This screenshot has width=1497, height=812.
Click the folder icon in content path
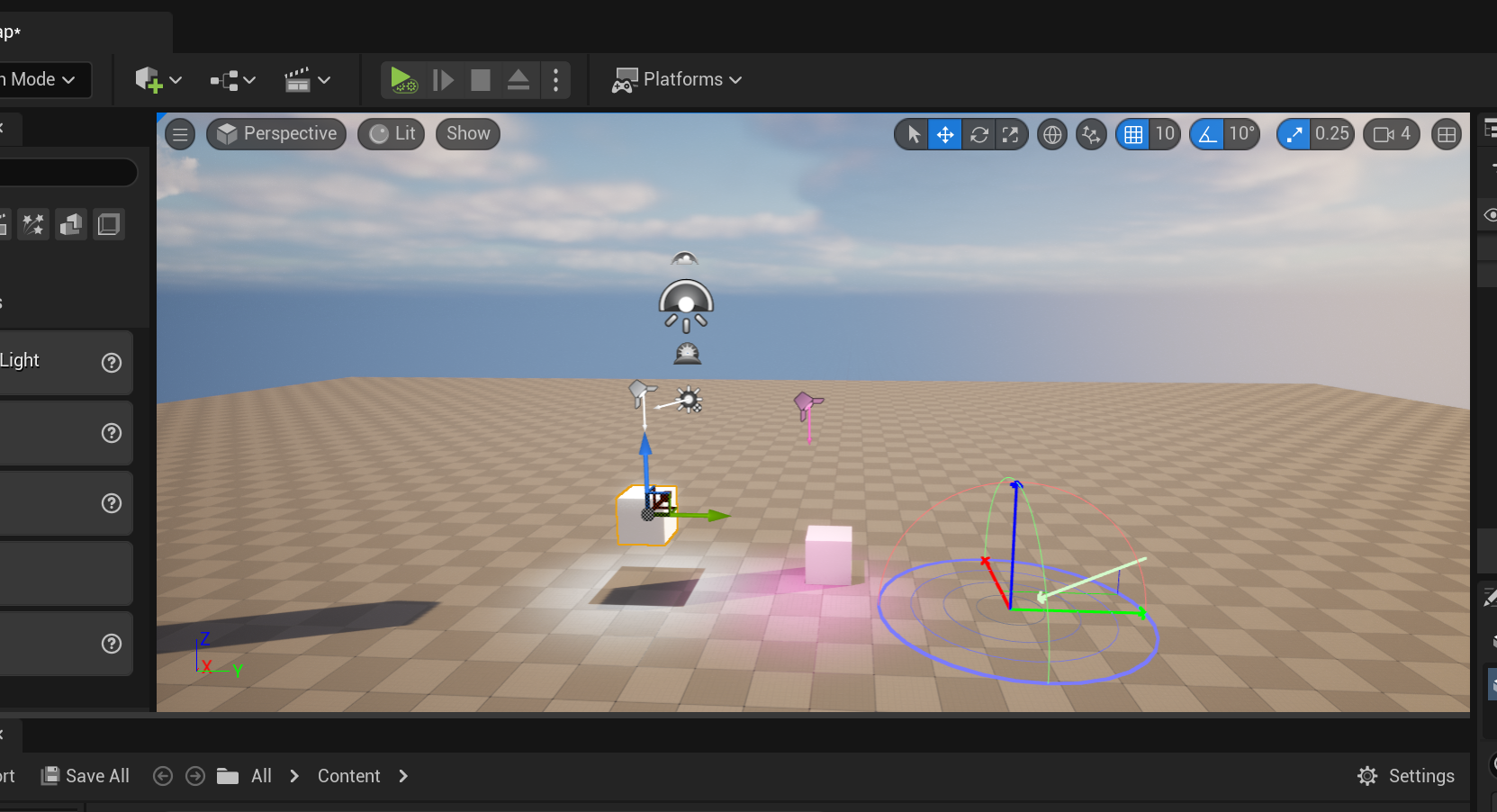[x=228, y=776]
